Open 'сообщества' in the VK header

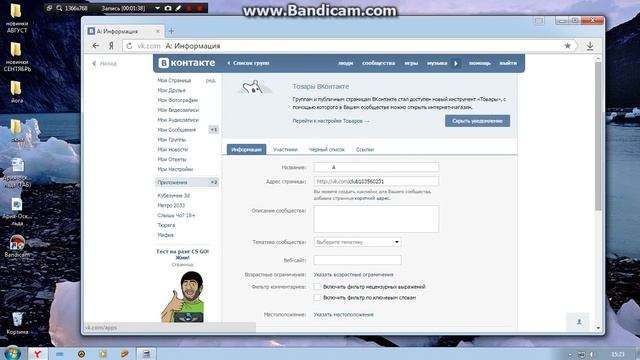(378, 63)
